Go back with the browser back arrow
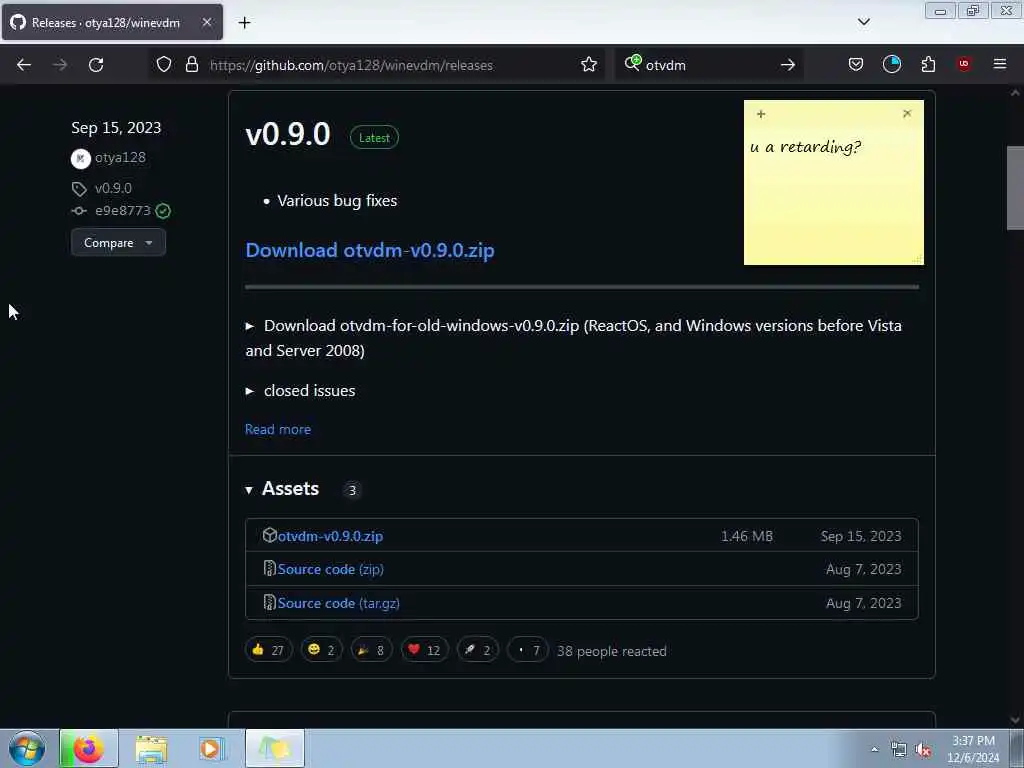The height and width of the screenshot is (768, 1024). (x=24, y=65)
